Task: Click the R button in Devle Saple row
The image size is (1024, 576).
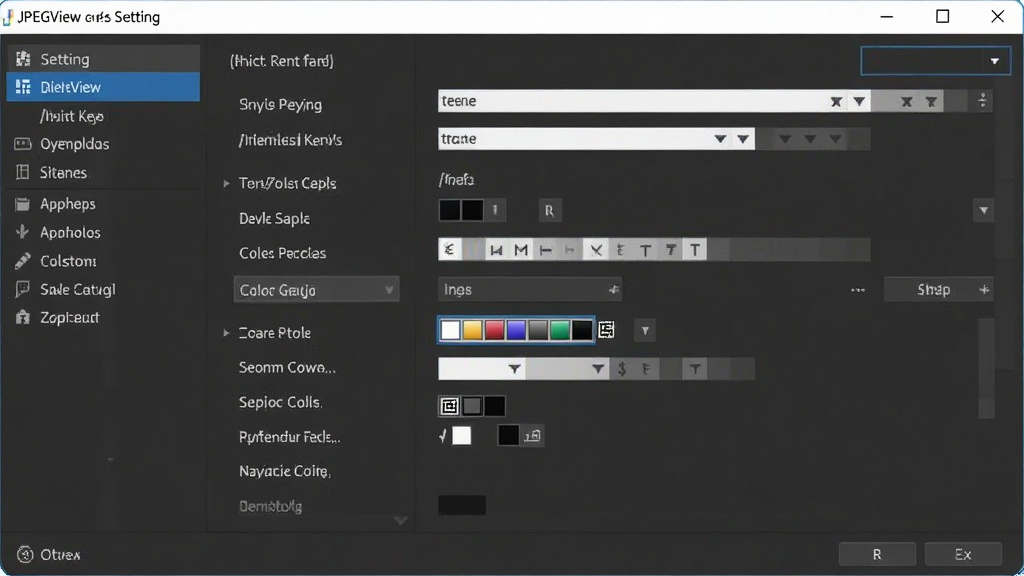Action: pyautogui.click(x=549, y=211)
